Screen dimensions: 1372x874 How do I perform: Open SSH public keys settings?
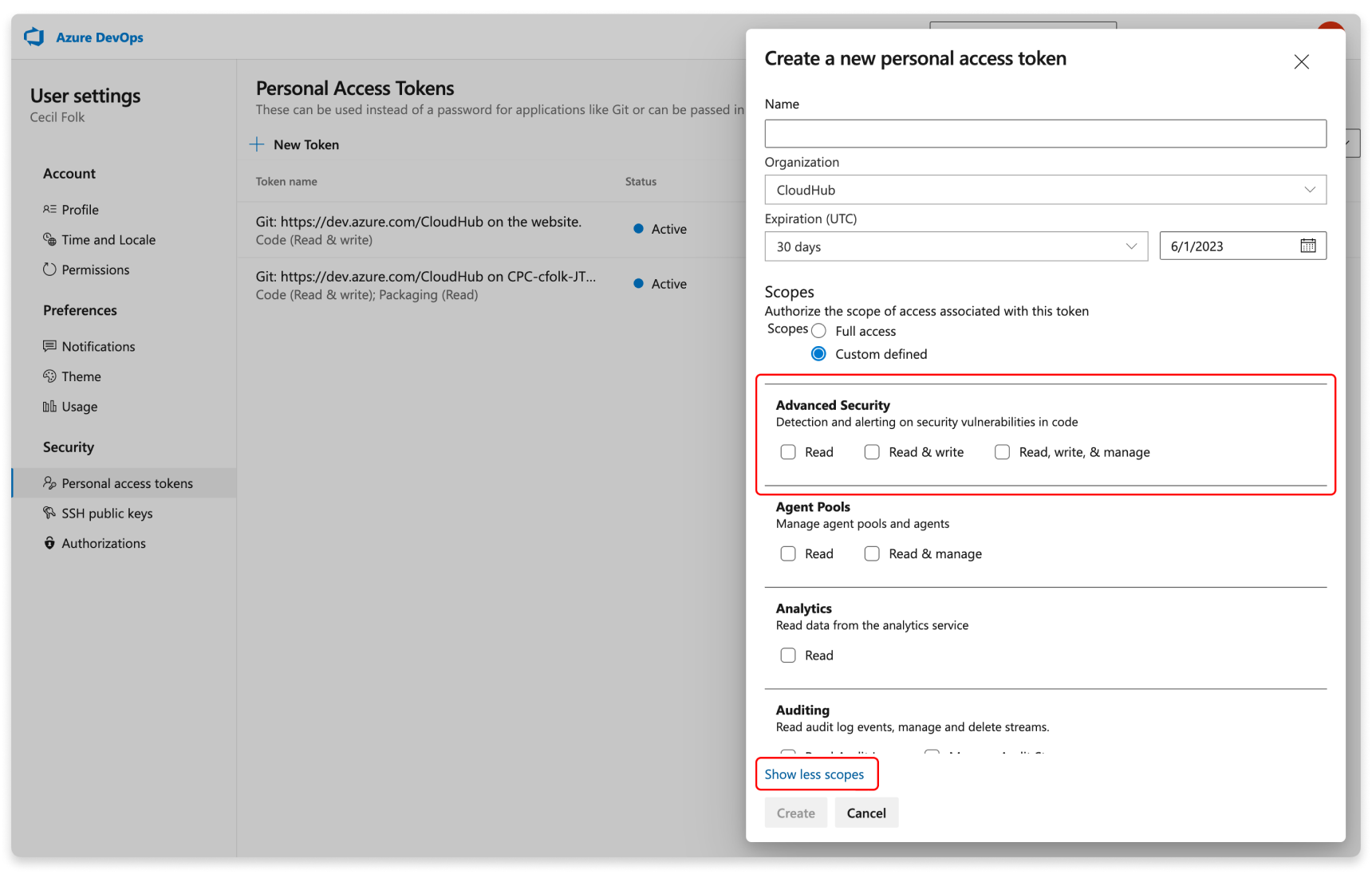coord(107,514)
